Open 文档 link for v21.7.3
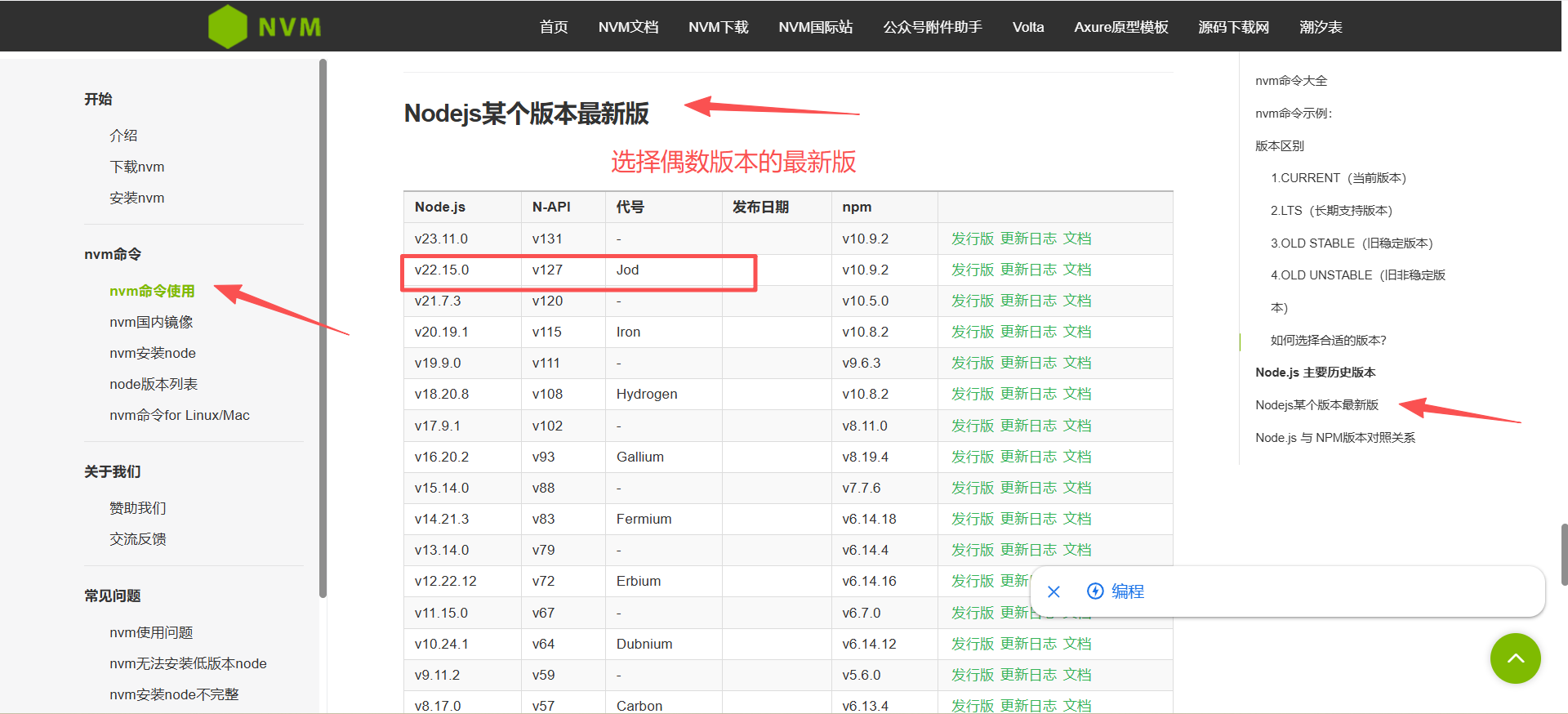The height and width of the screenshot is (714, 1568). coord(1077,301)
